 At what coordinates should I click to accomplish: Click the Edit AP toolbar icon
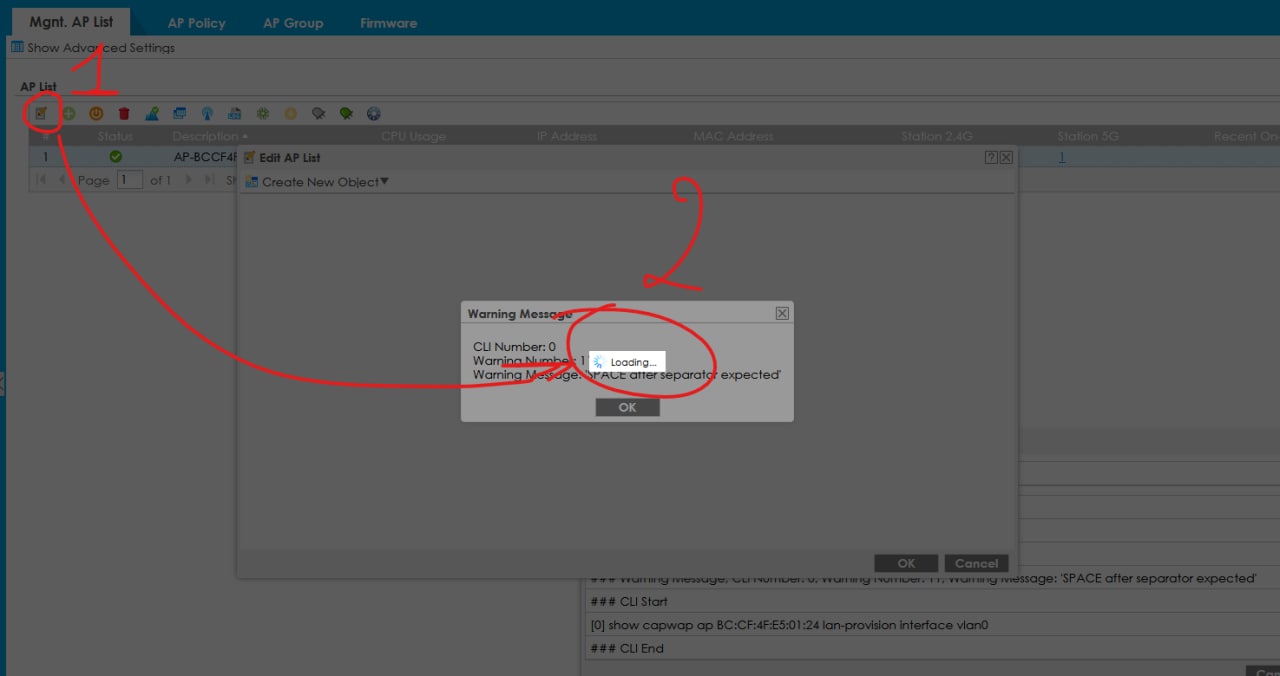(41, 114)
